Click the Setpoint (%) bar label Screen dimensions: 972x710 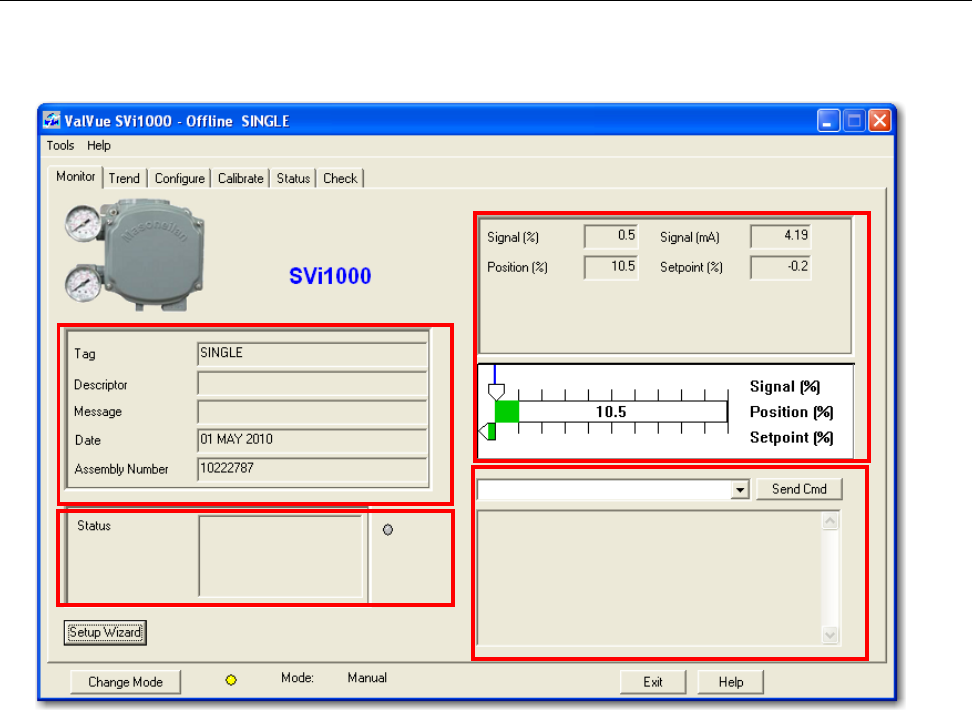coord(792,438)
